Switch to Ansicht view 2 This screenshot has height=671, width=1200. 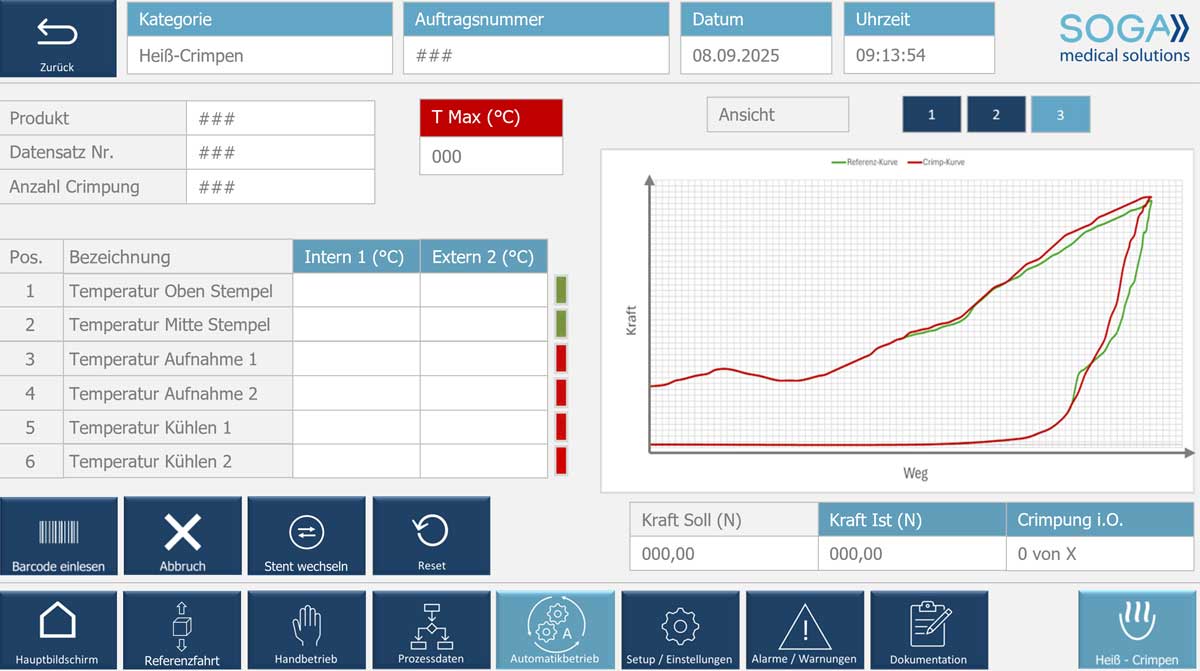tap(995, 115)
